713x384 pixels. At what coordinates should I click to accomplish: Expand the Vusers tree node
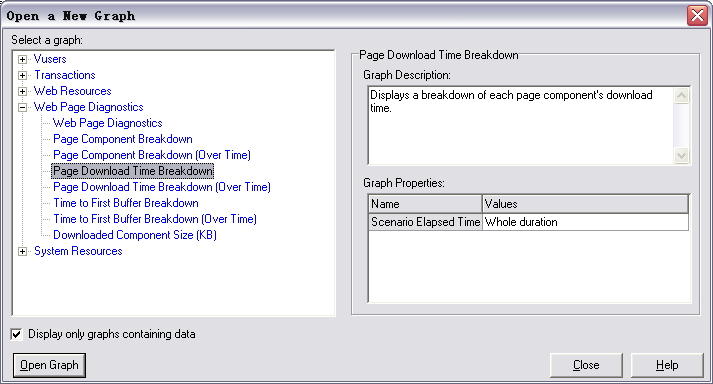pos(22,59)
